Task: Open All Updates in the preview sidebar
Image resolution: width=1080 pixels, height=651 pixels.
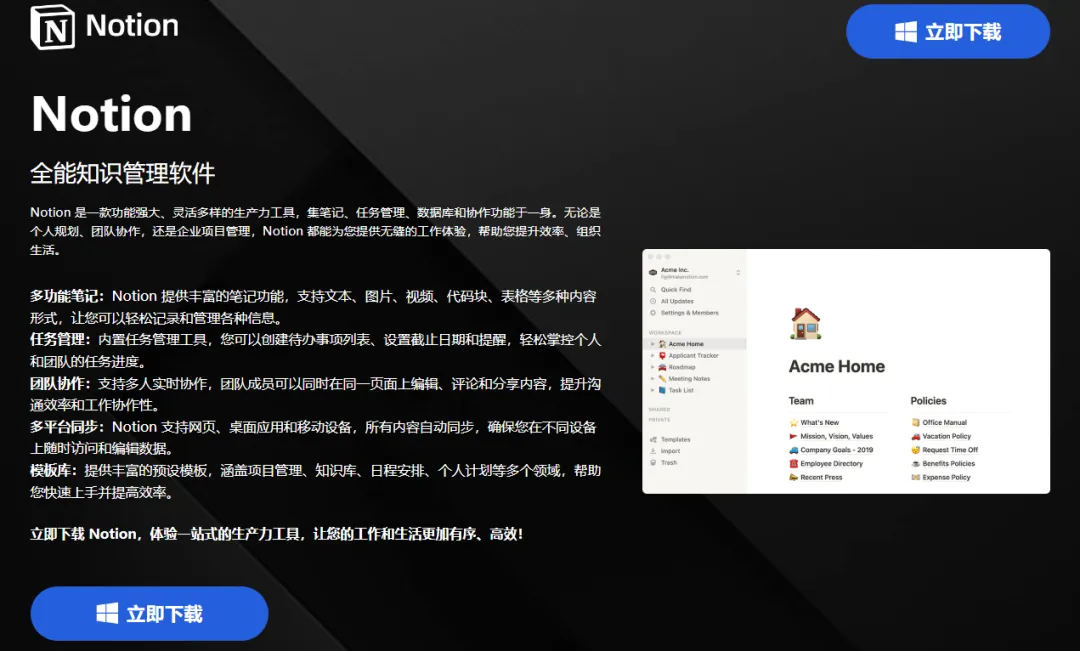Action: (x=672, y=301)
